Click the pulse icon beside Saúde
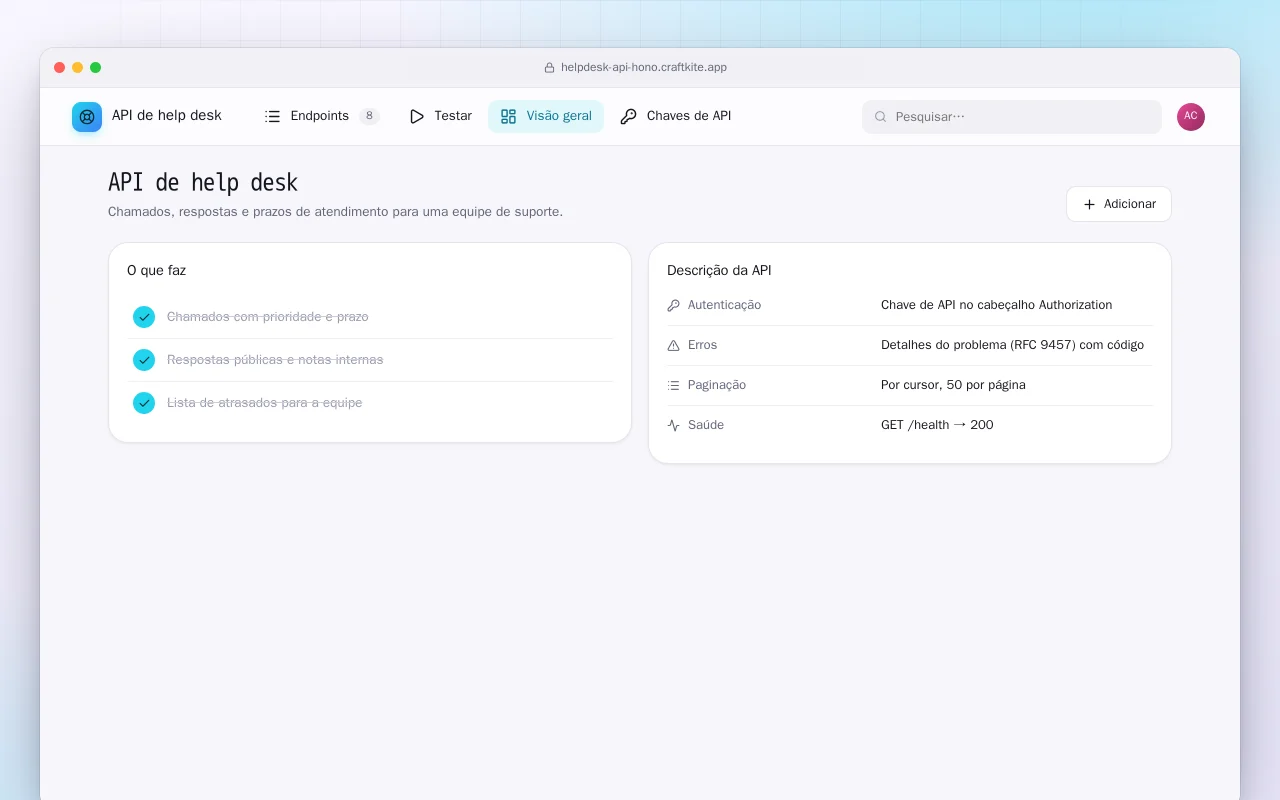The image size is (1280, 800). (674, 425)
